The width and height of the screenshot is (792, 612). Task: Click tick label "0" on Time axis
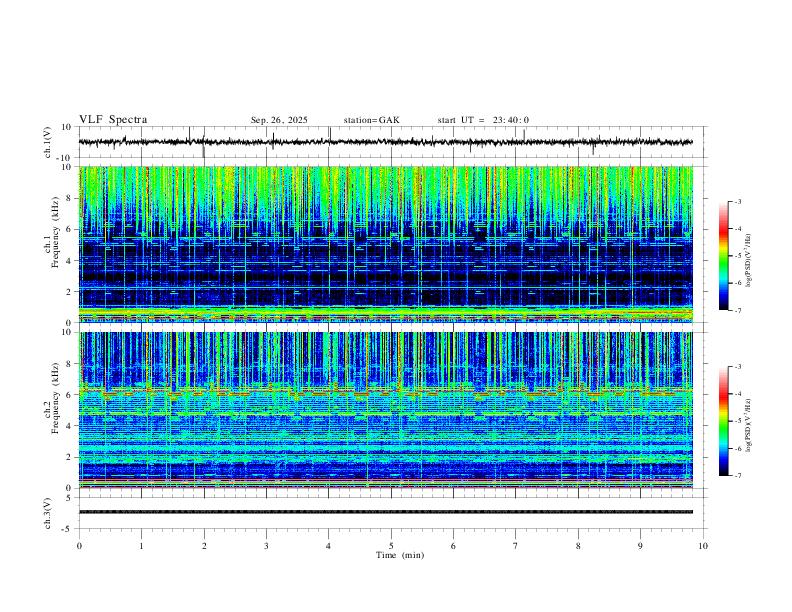(79, 546)
